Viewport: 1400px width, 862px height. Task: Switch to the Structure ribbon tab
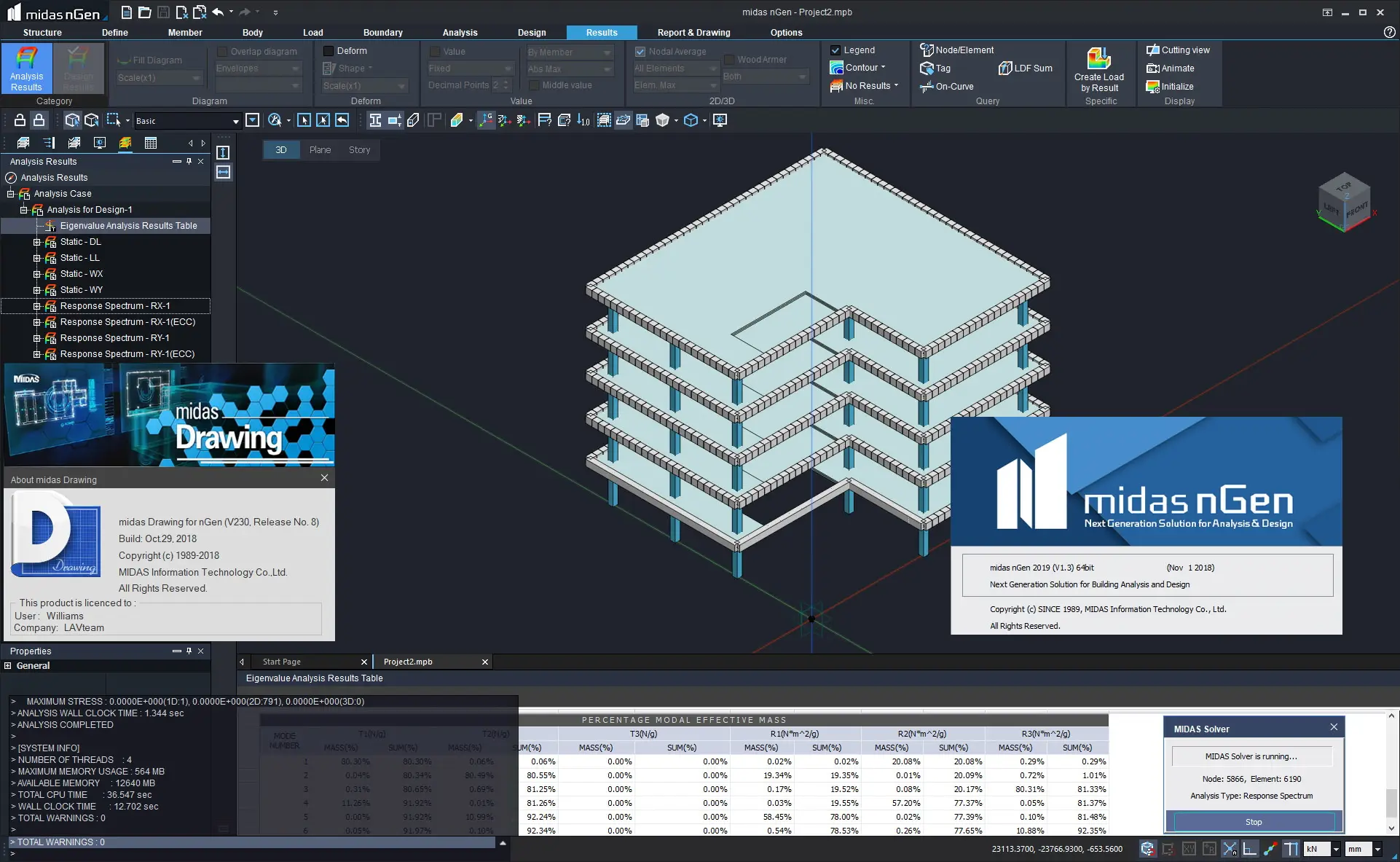pyautogui.click(x=42, y=32)
